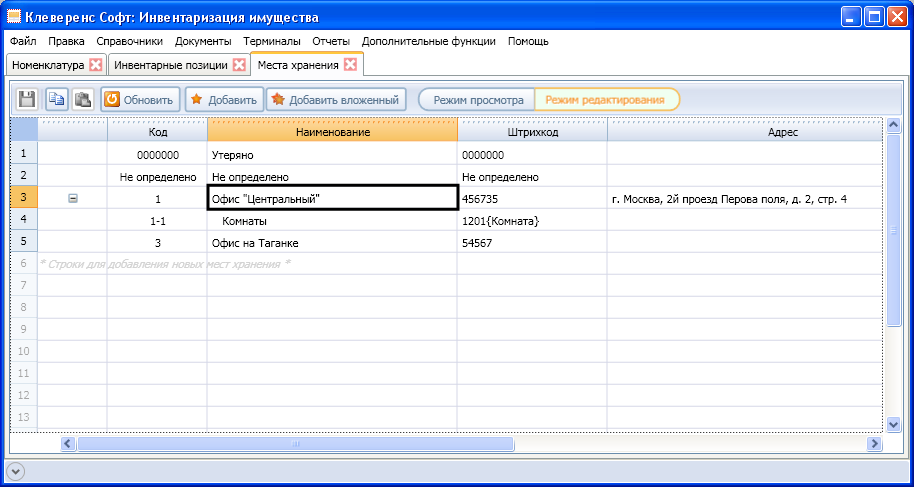Click the Наименование column header
Screen dimensions: 914x487
point(332,132)
